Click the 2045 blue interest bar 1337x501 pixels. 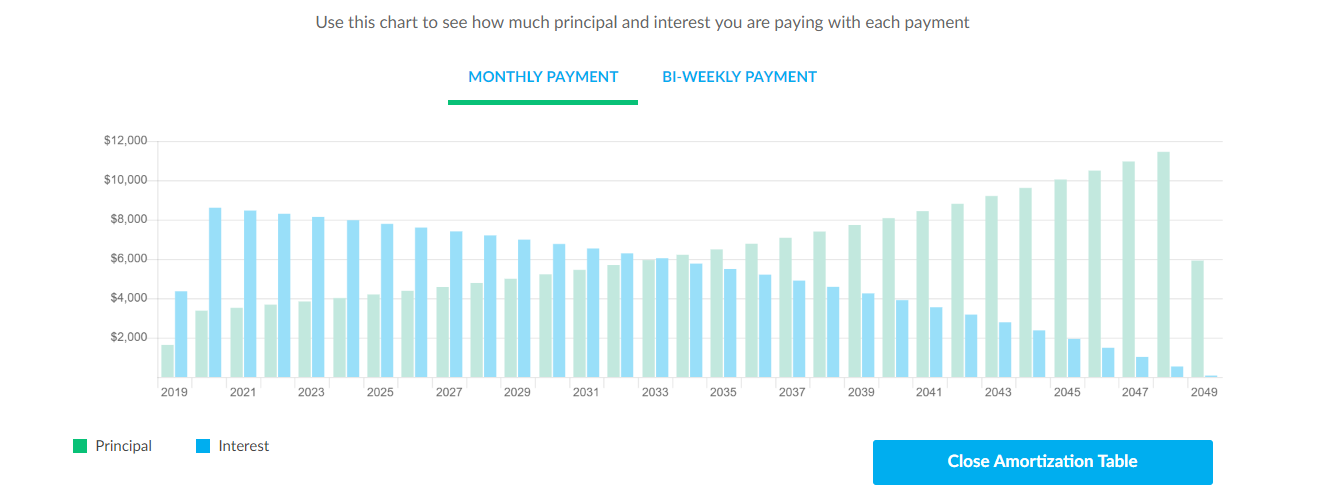click(x=1074, y=358)
